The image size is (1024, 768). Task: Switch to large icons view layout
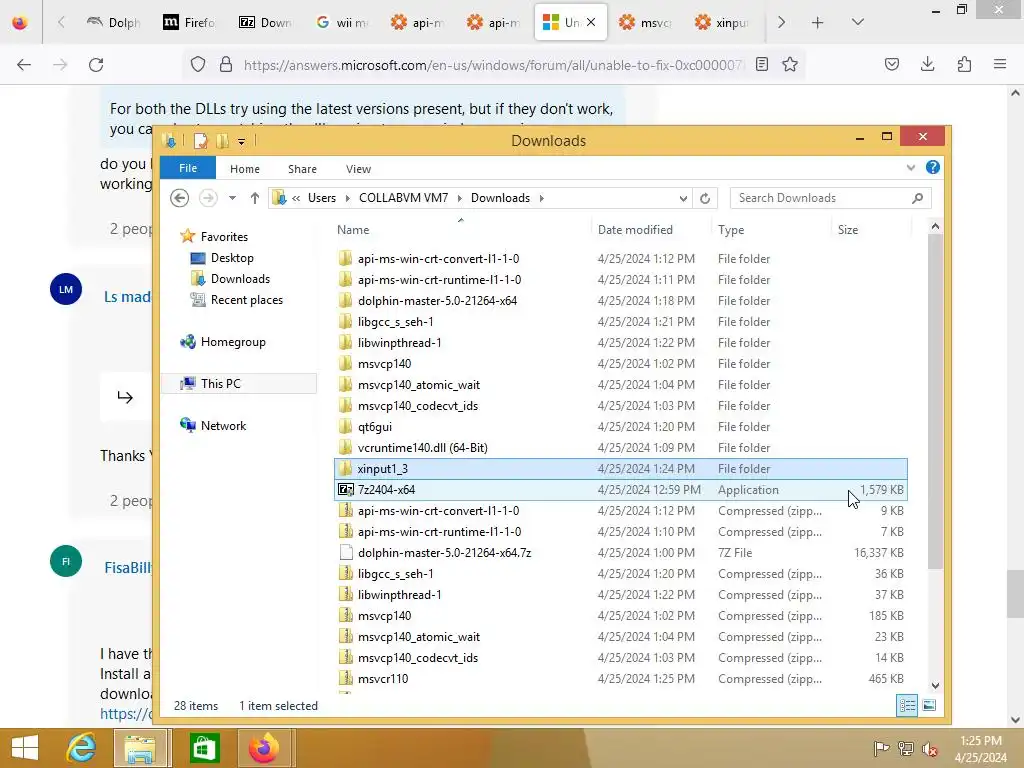click(x=929, y=705)
